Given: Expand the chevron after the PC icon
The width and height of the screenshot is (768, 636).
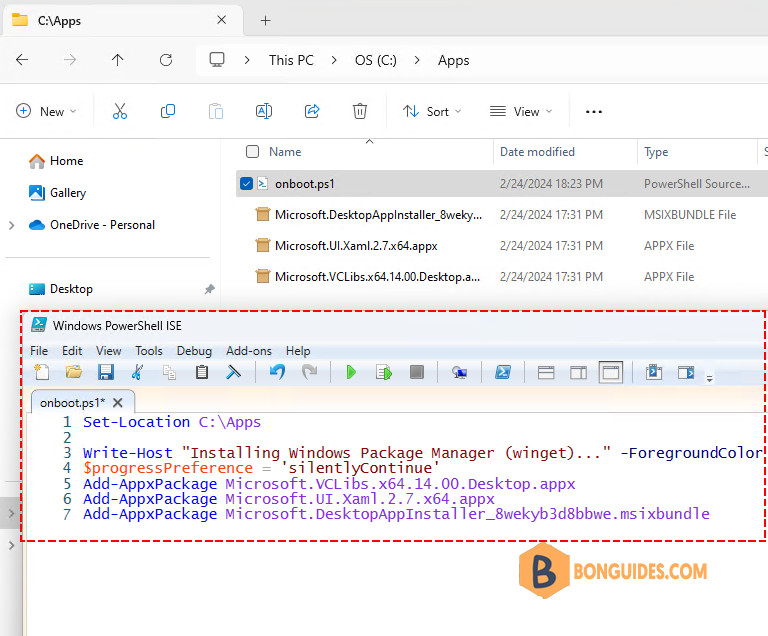Looking at the screenshot, I should [247, 60].
